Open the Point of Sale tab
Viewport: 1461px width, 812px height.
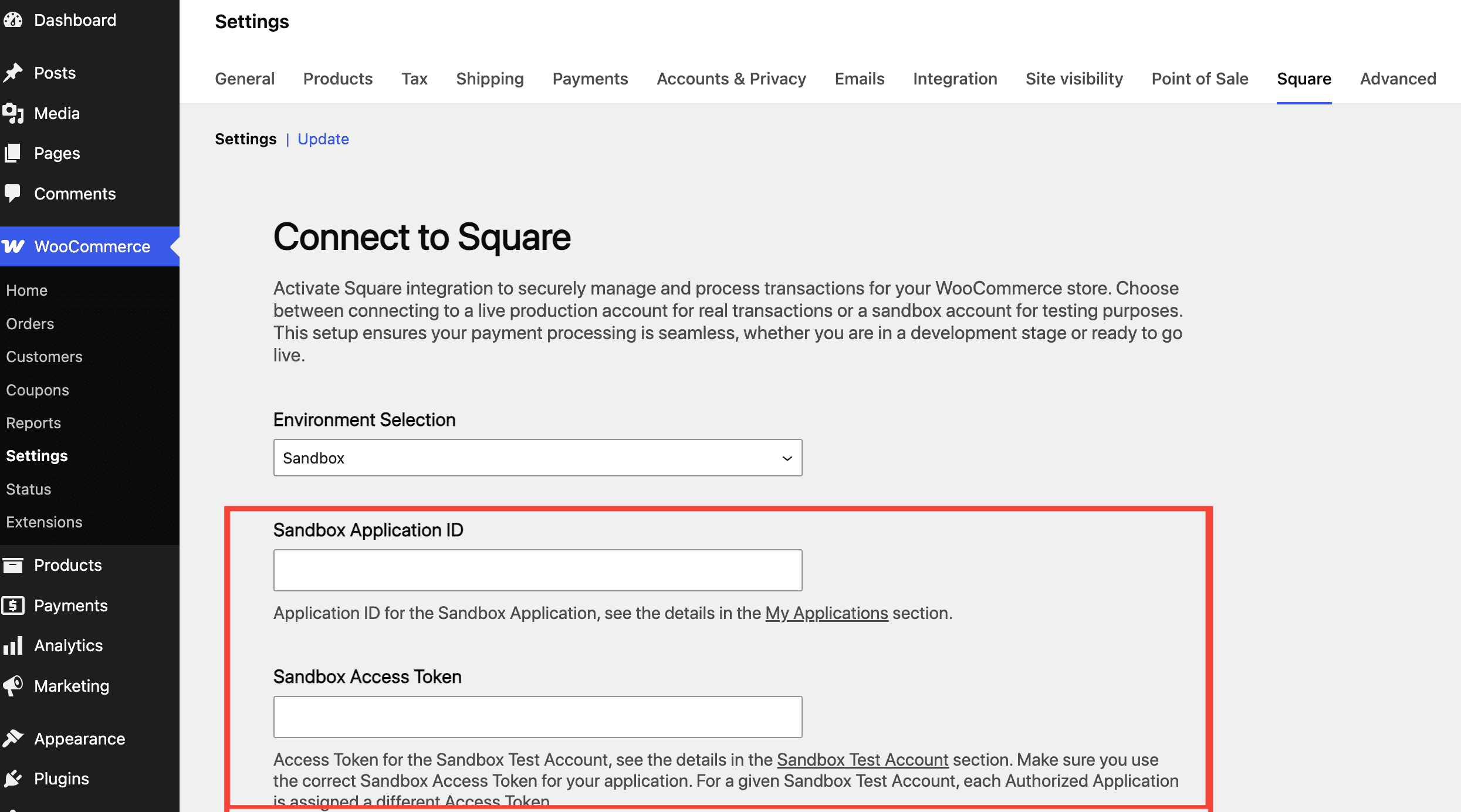point(1199,79)
